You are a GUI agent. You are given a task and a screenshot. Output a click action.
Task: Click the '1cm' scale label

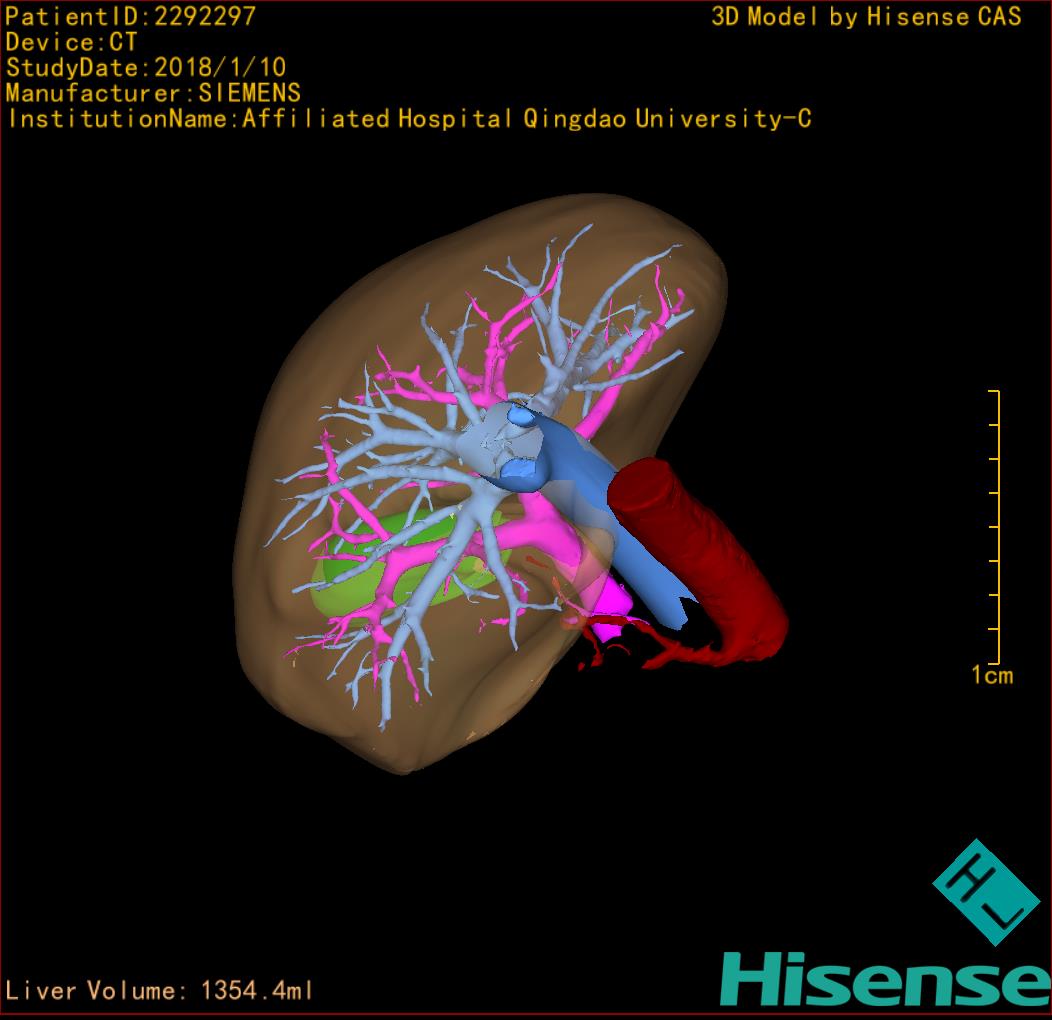tap(992, 675)
